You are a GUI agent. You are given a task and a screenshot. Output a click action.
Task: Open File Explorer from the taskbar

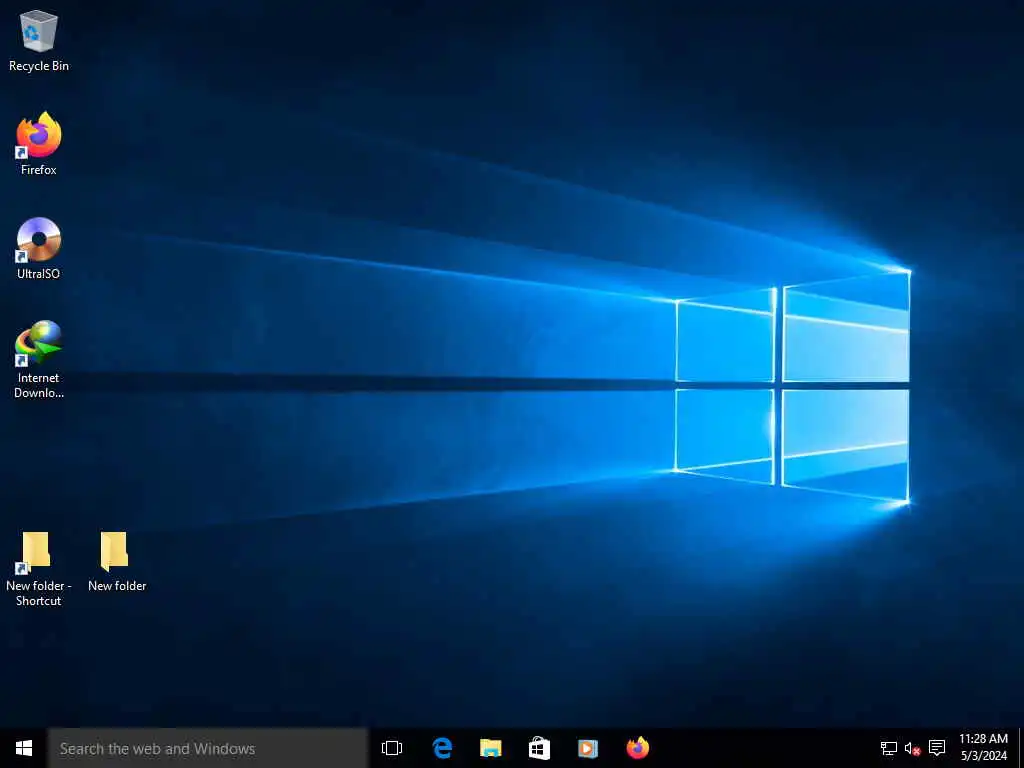[x=490, y=748]
